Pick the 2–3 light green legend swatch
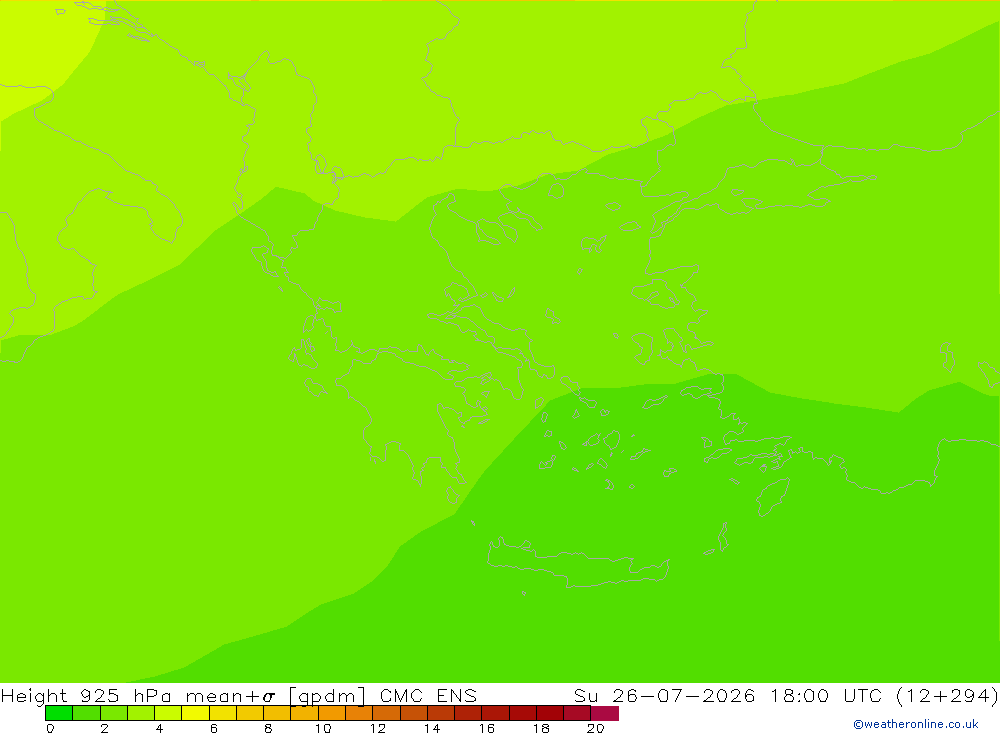Screen dimensions: 1000x733 [x=114, y=713]
